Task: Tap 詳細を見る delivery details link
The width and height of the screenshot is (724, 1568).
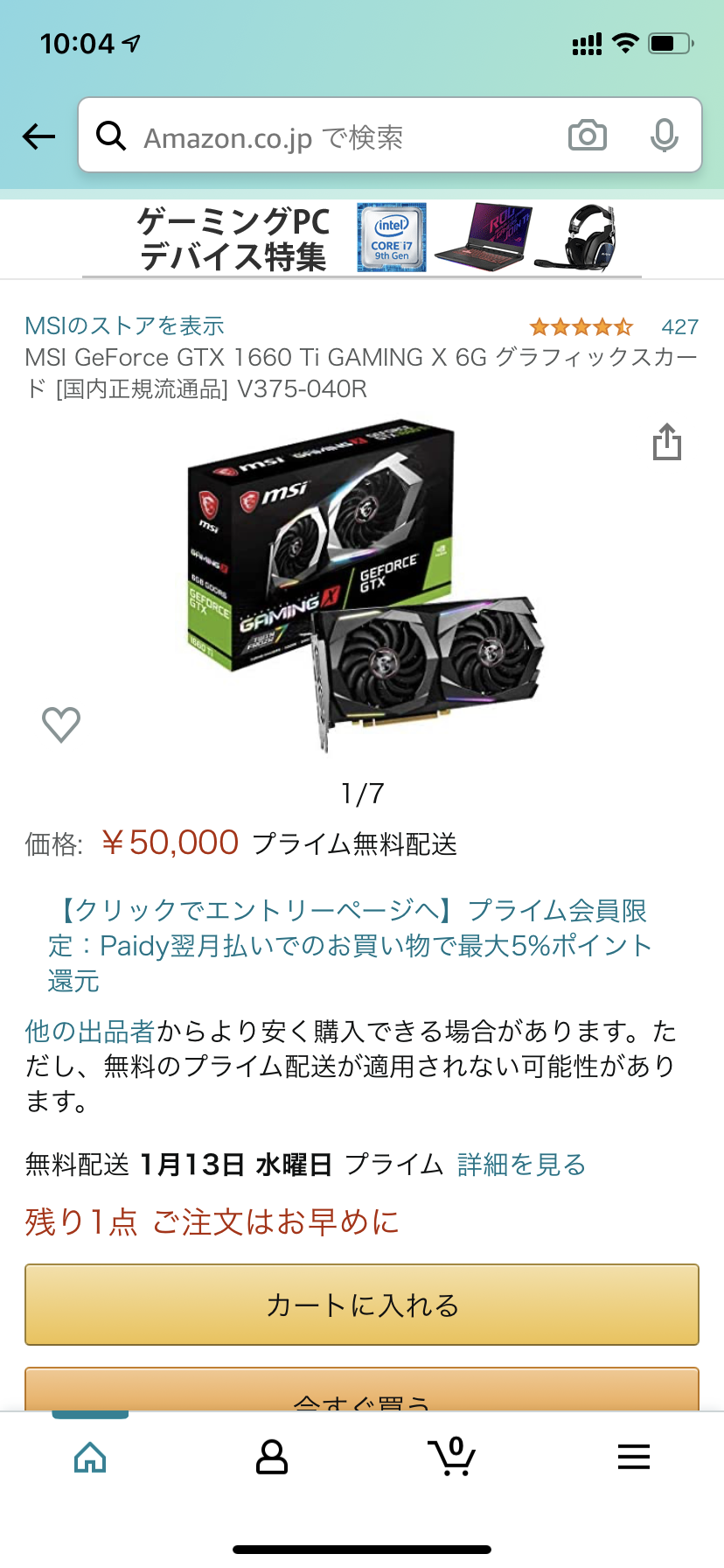Action: [x=521, y=1165]
